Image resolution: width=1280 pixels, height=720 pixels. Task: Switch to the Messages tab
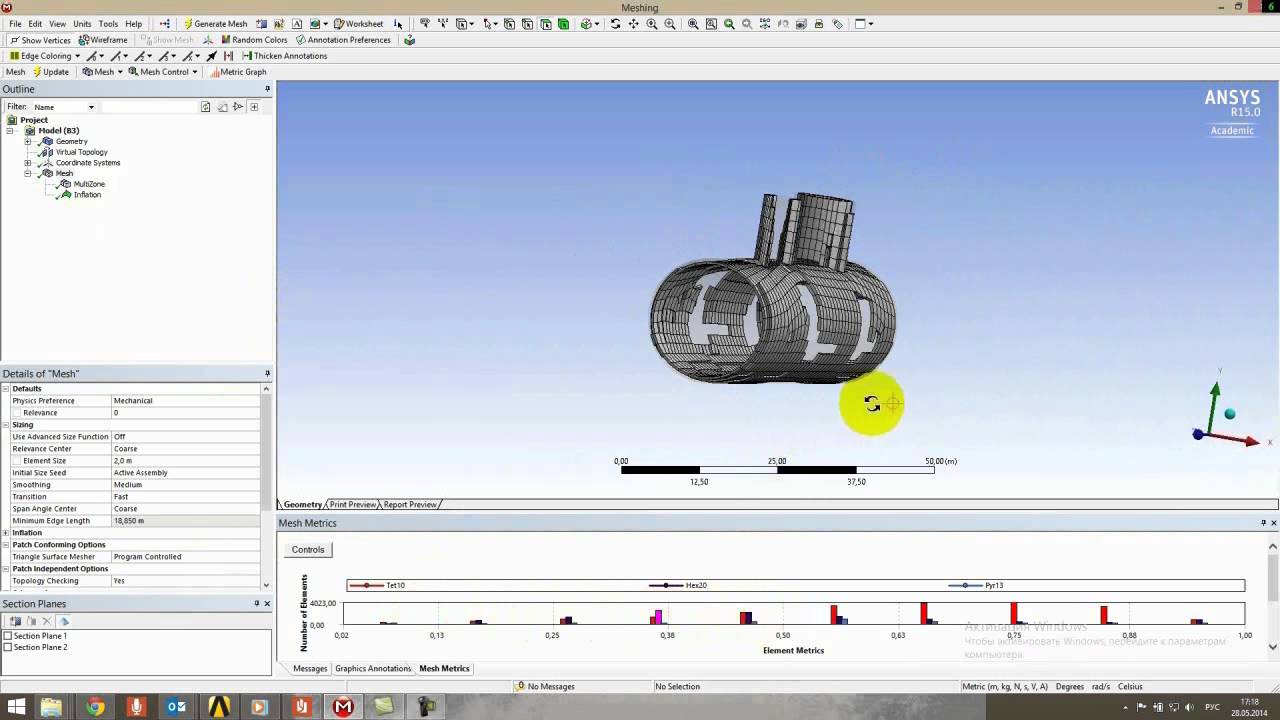310,668
